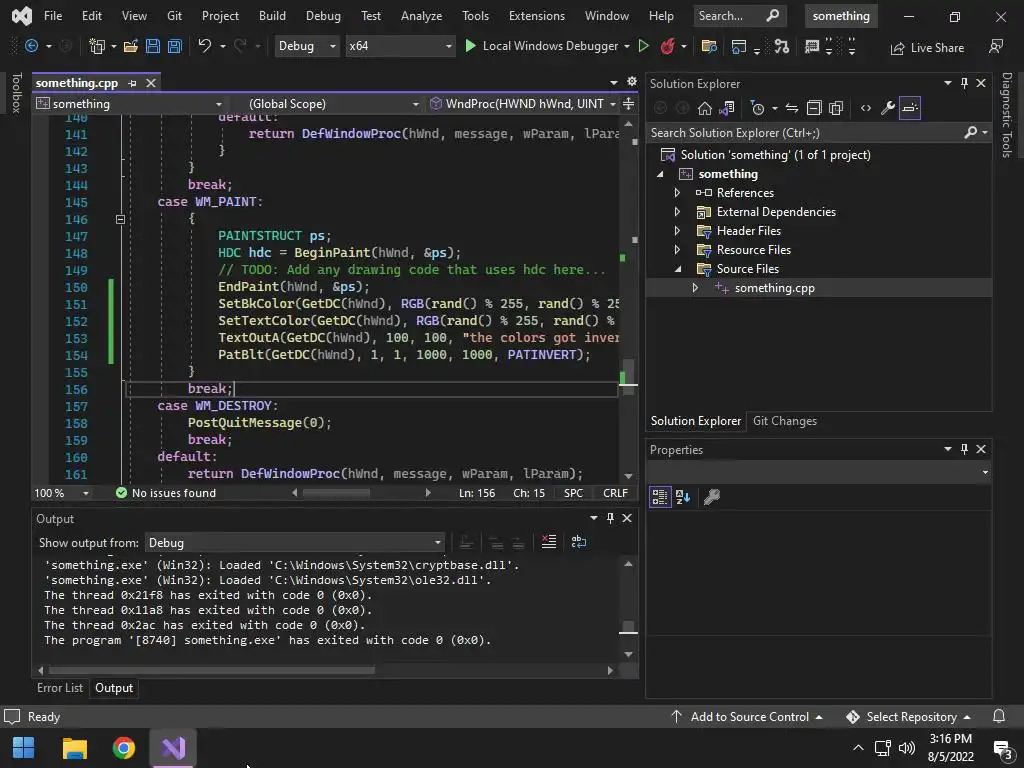Toggle Word Wrap in the Output window
1024x768 pixels.
point(579,541)
